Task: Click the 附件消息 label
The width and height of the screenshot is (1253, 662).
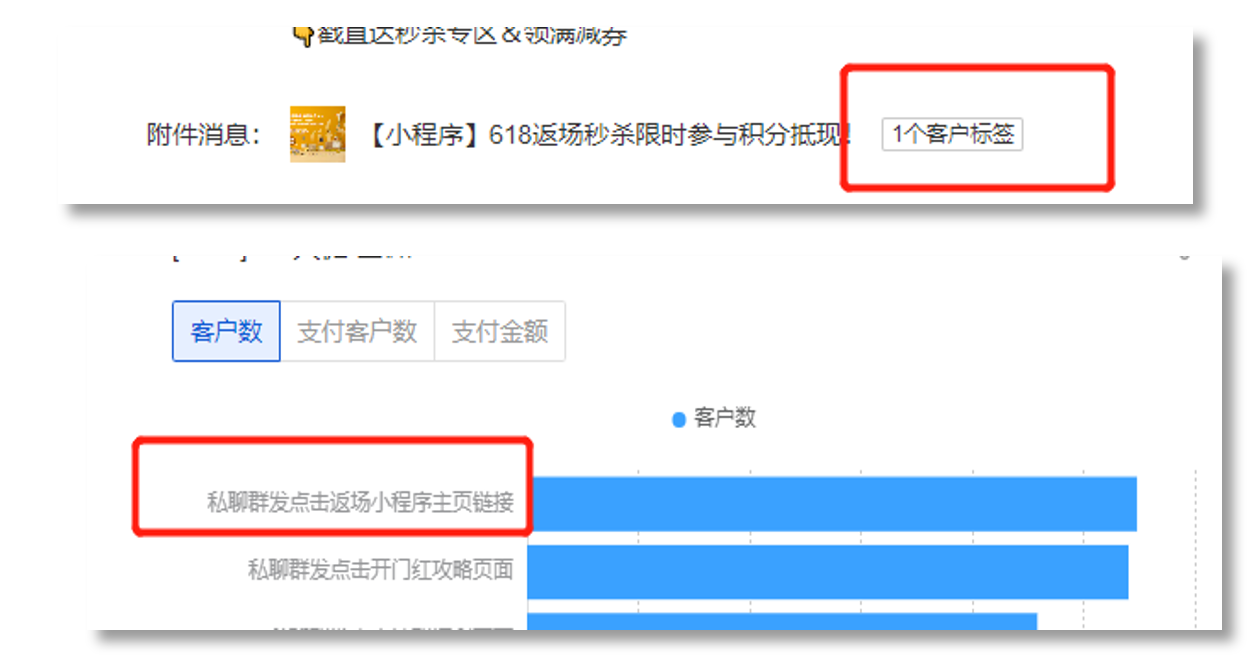Action: click(204, 135)
